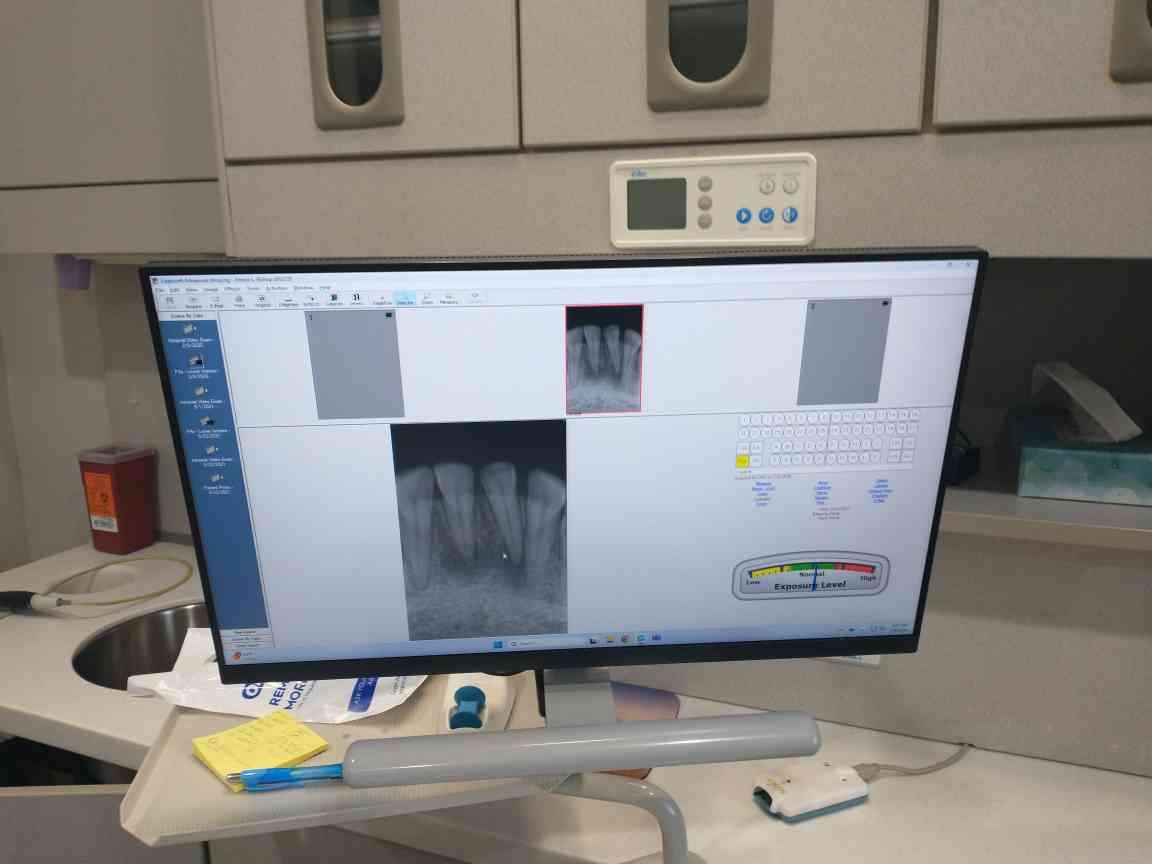Screen dimensions: 1152x864
Task: Click the Windows Start button on taskbar
Action: click(x=497, y=642)
